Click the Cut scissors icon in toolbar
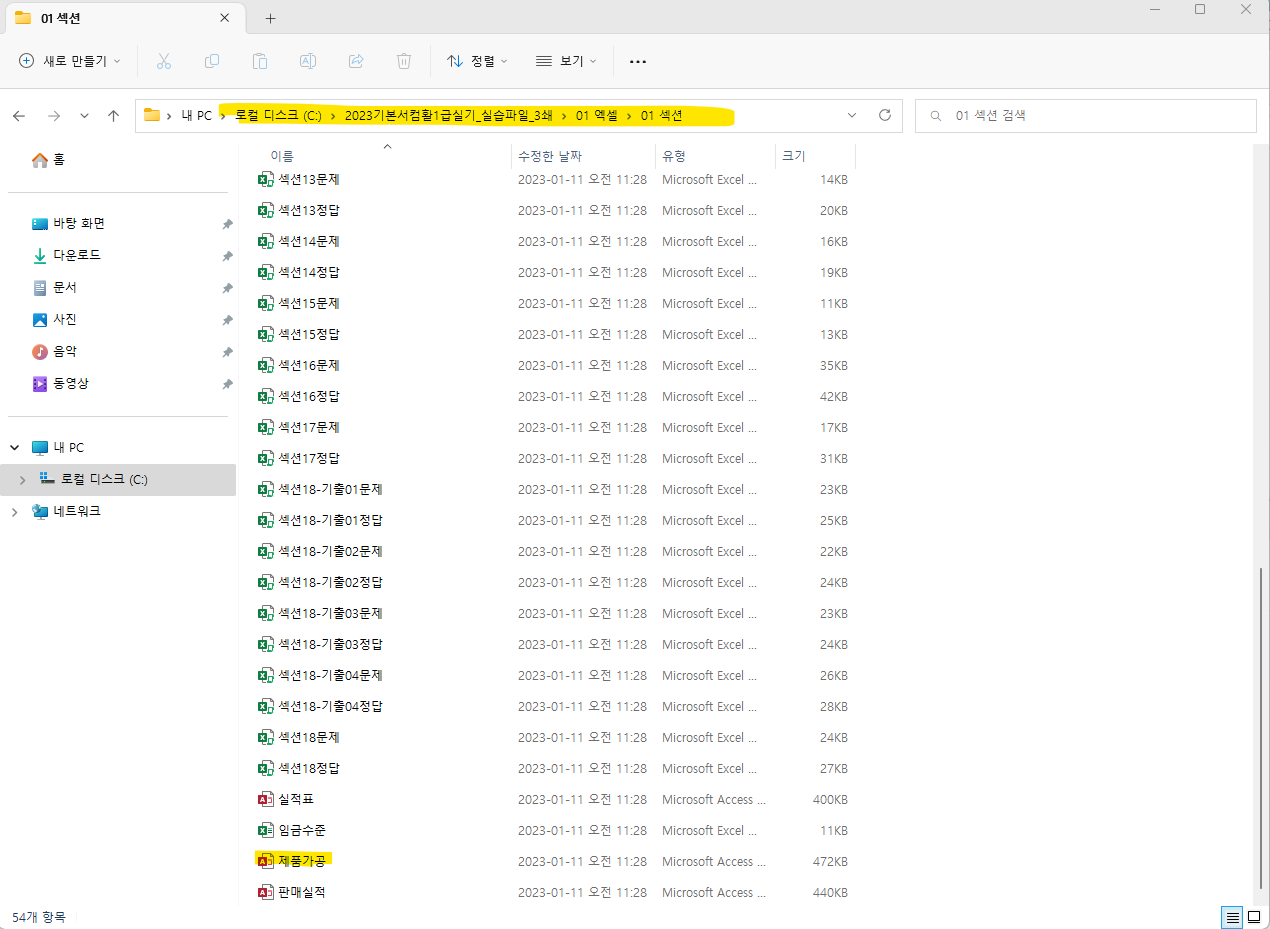This screenshot has height=929, width=1270. pos(164,61)
